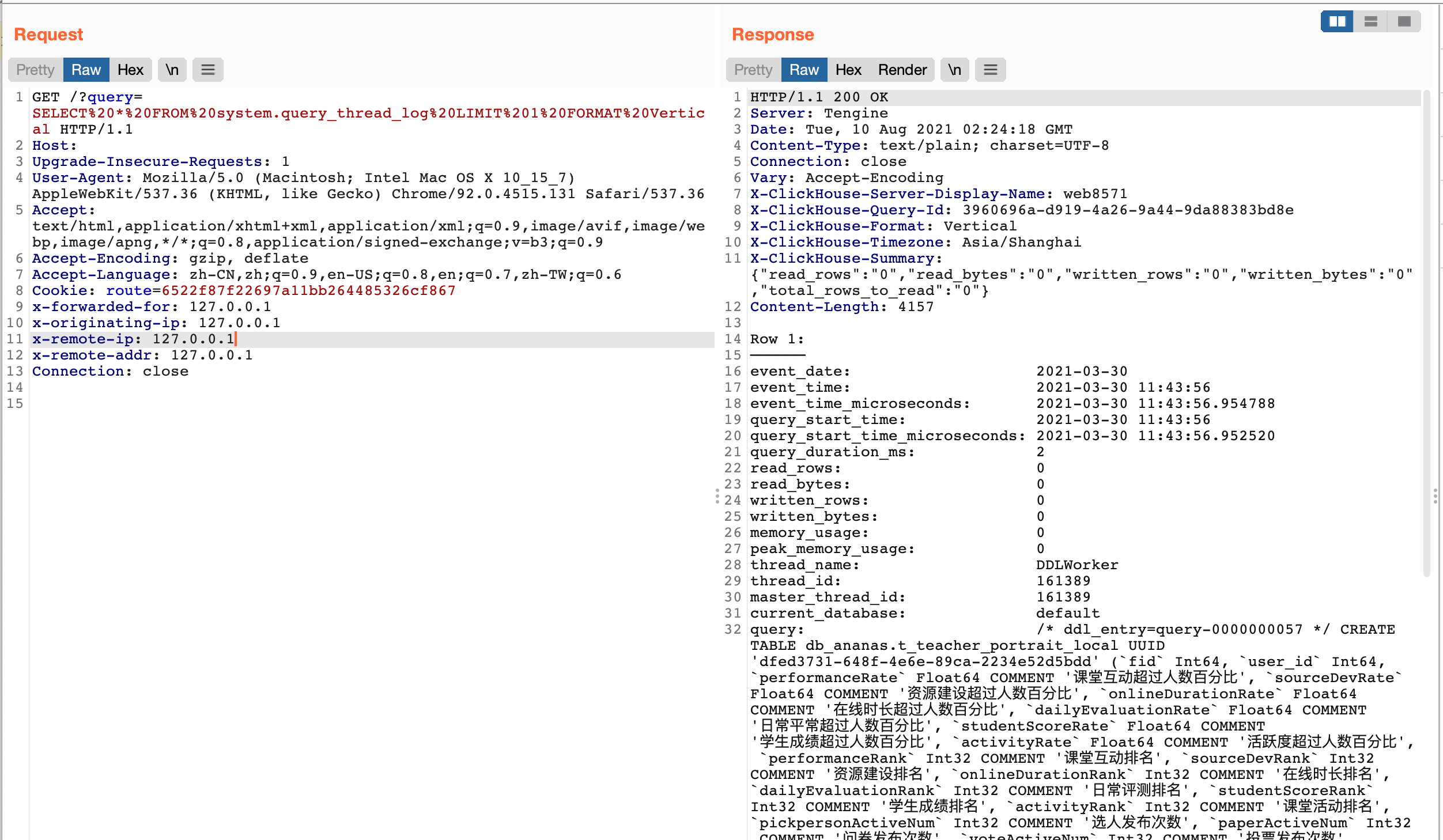
Task: Open request options hamburger menu
Action: (x=208, y=70)
